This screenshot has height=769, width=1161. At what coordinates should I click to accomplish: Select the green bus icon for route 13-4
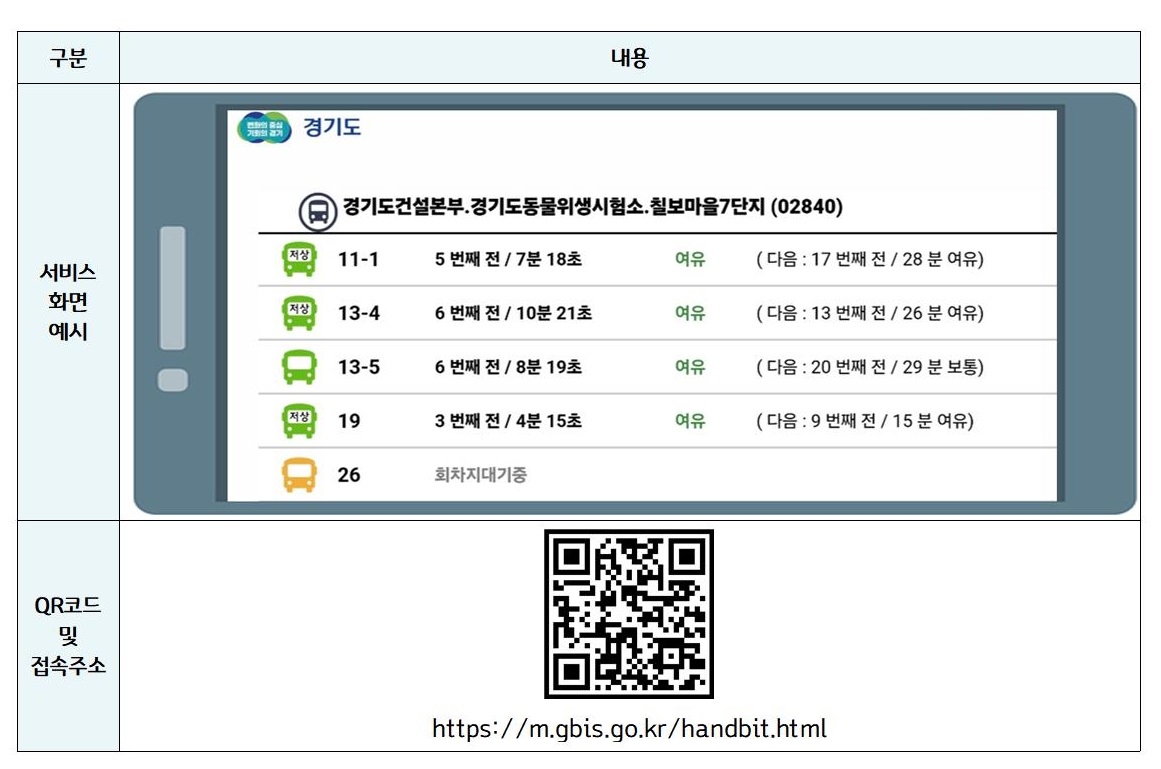pos(299,313)
